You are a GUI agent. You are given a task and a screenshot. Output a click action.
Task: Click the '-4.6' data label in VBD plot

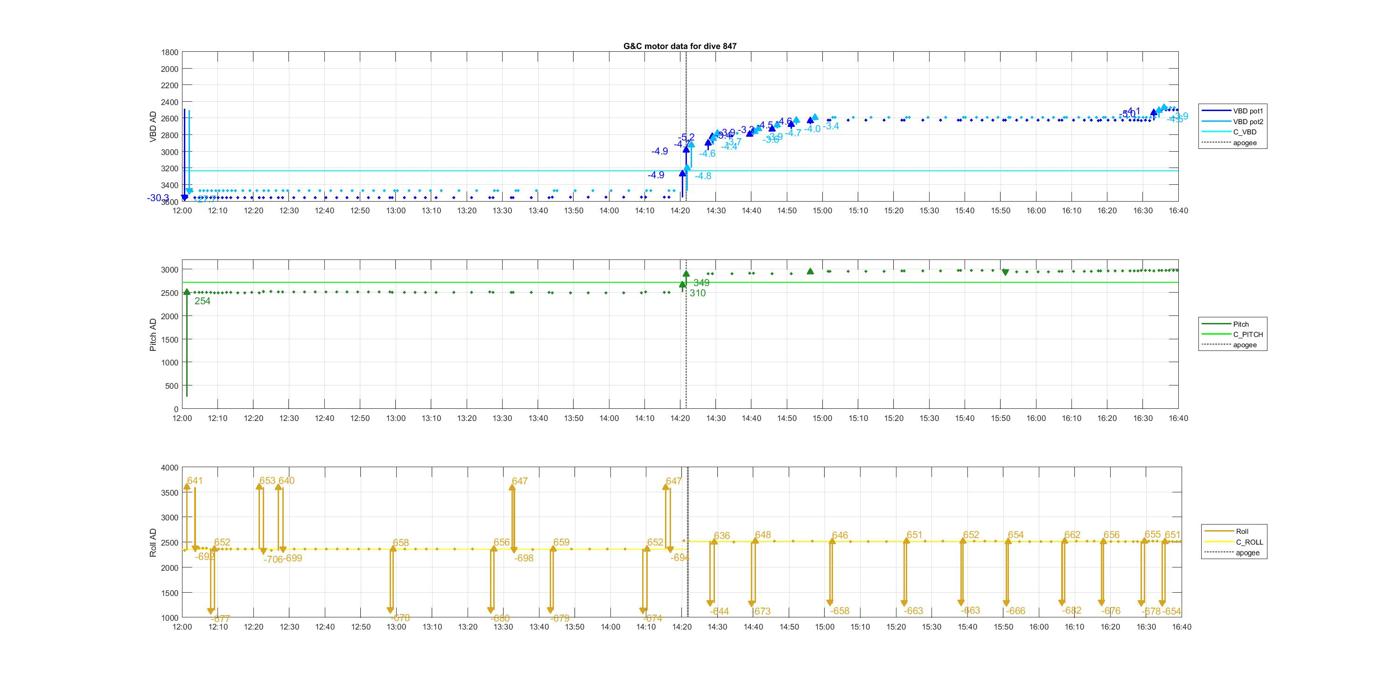707,154
